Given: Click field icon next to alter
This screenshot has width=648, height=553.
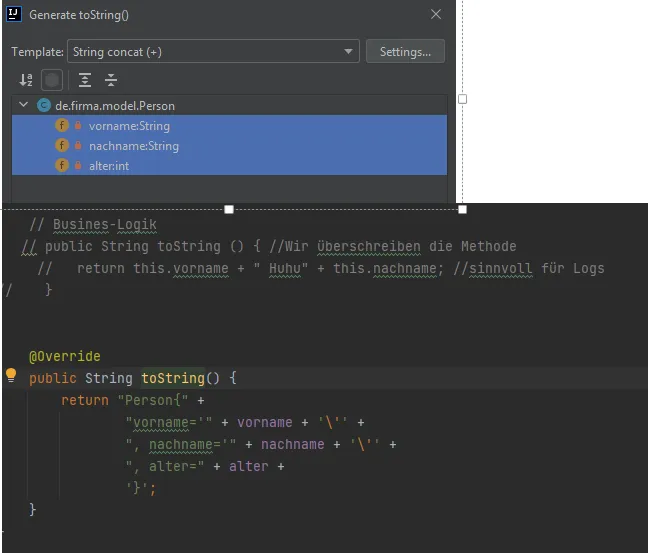Looking at the screenshot, I should [62, 165].
